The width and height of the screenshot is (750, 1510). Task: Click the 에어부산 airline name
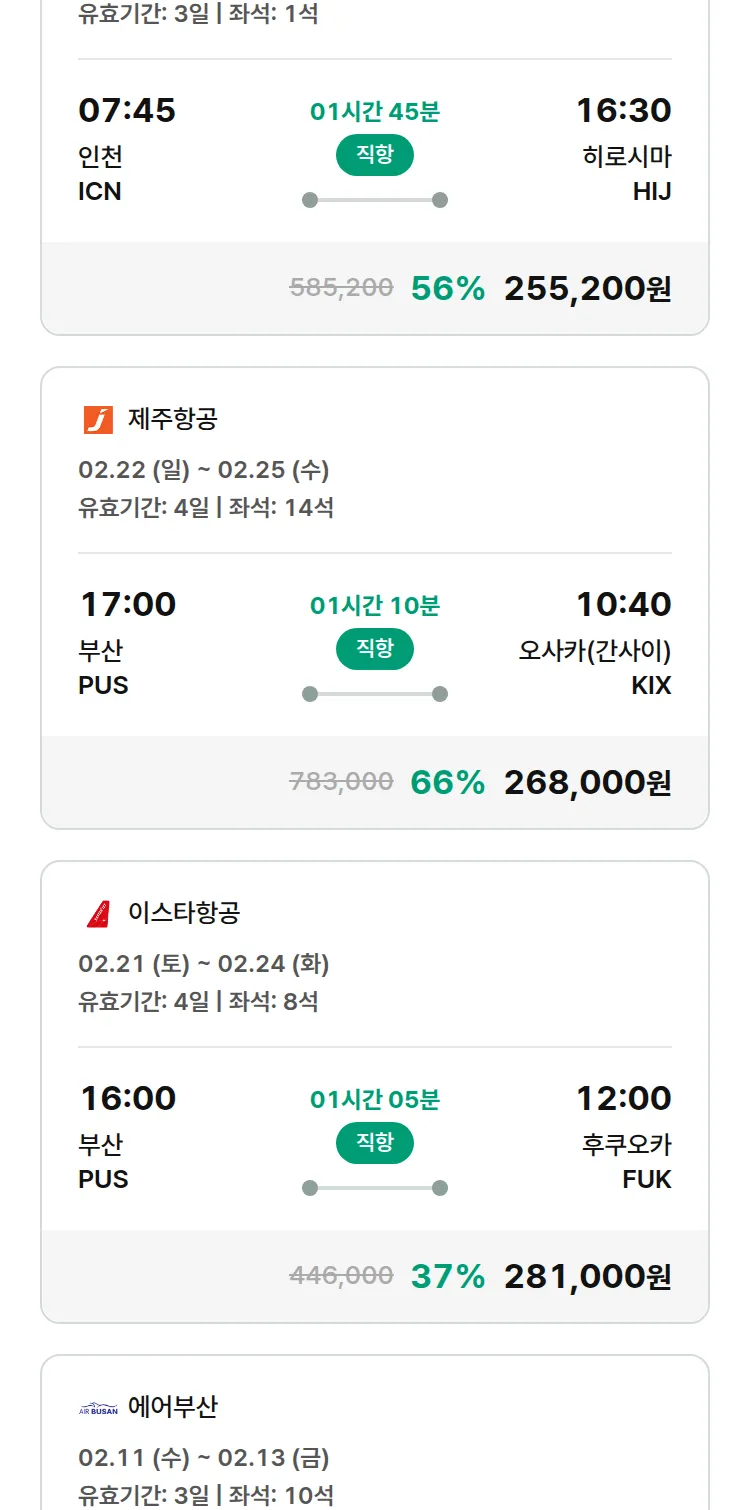tap(172, 1408)
